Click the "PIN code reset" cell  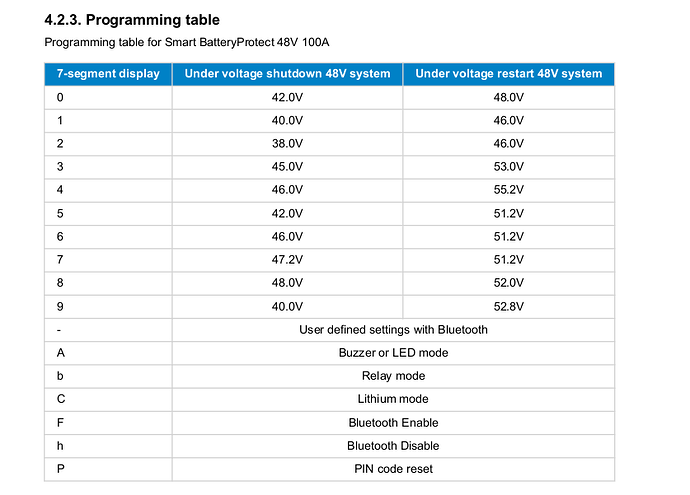(x=393, y=469)
